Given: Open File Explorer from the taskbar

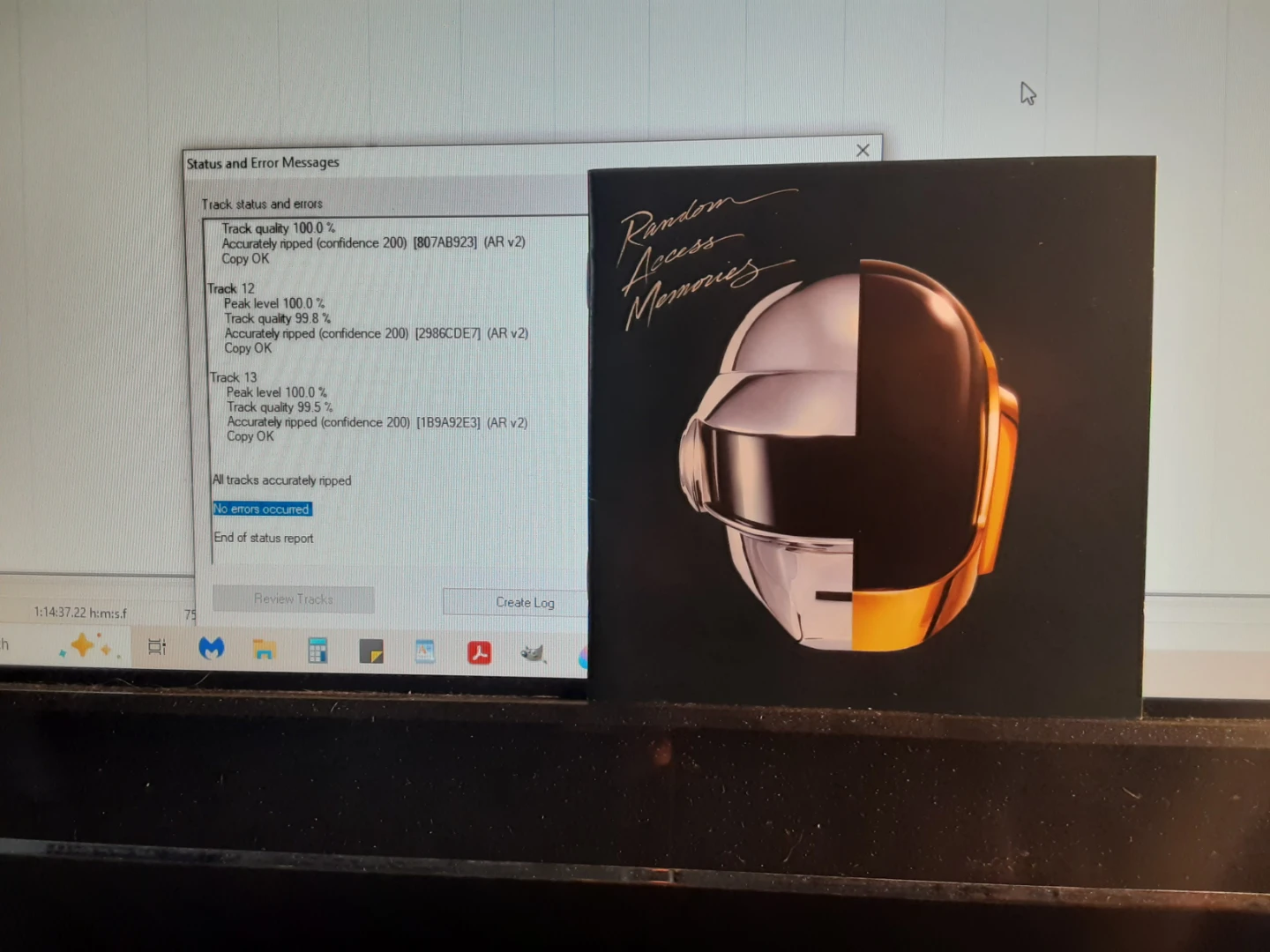Looking at the screenshot, I should pos(264,650).
